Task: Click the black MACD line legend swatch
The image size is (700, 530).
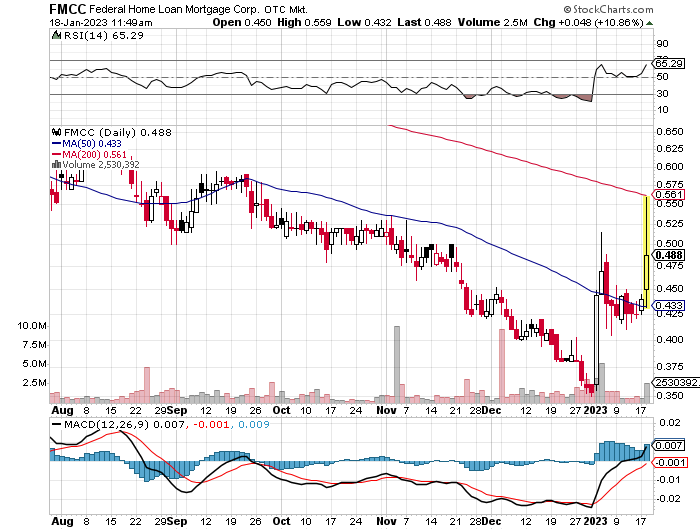Action: (x=56, y=425)
